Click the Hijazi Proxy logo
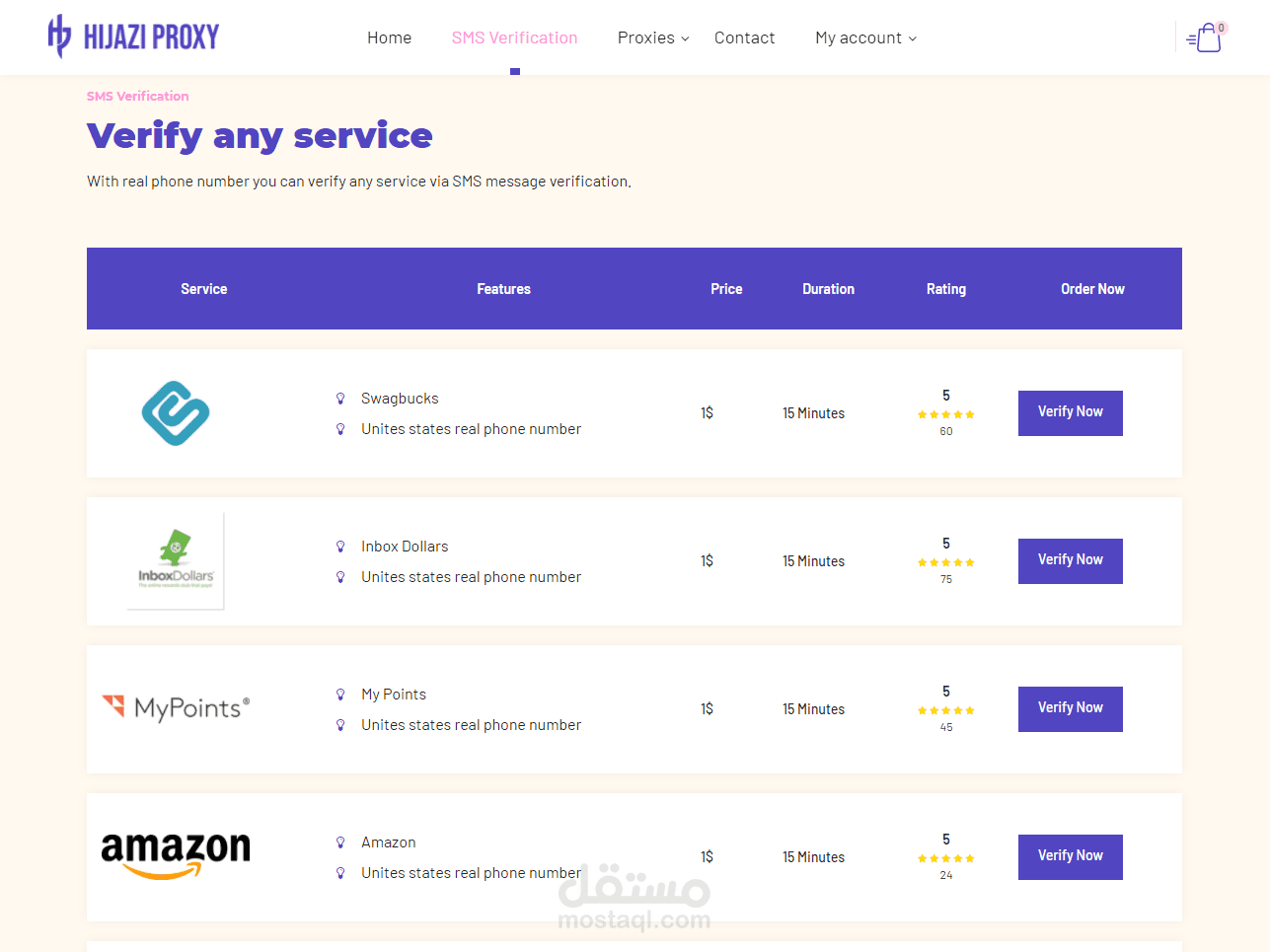The image size is (1270, 952). [x=133, y=37]
